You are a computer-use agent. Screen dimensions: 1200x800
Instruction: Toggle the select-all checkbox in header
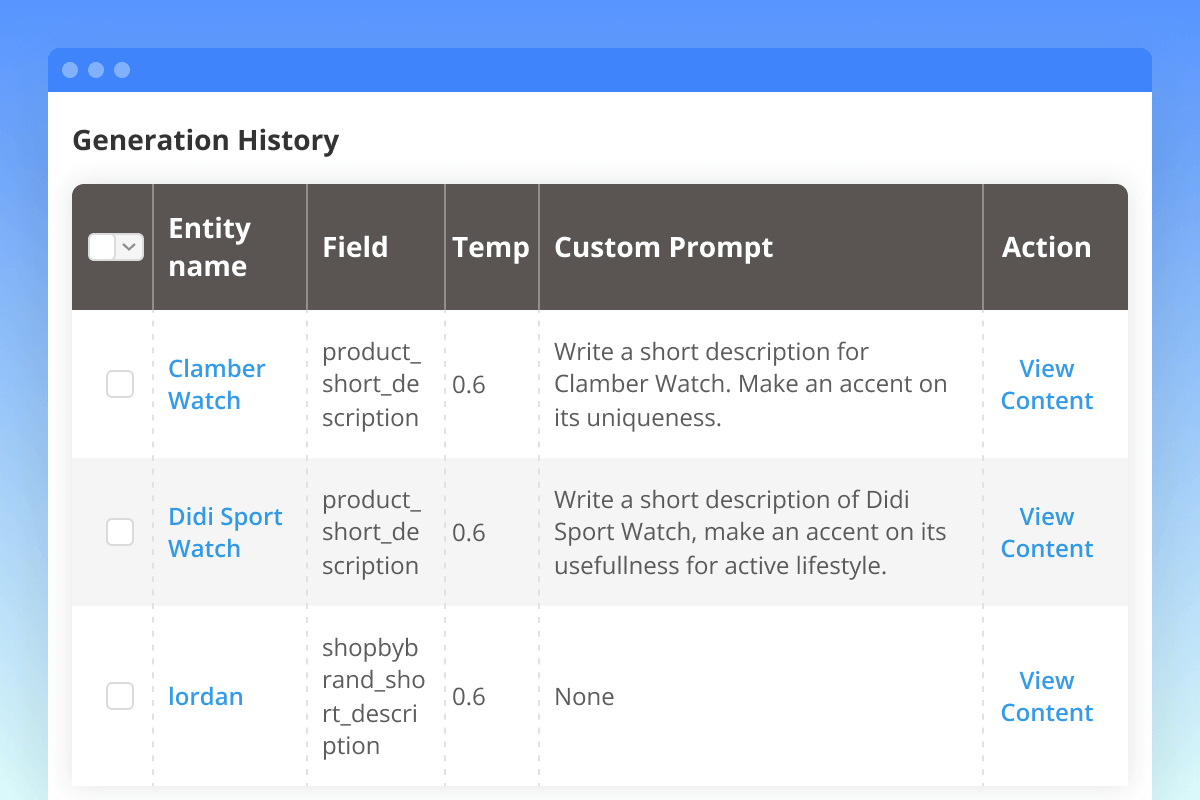tap(103, 247)
